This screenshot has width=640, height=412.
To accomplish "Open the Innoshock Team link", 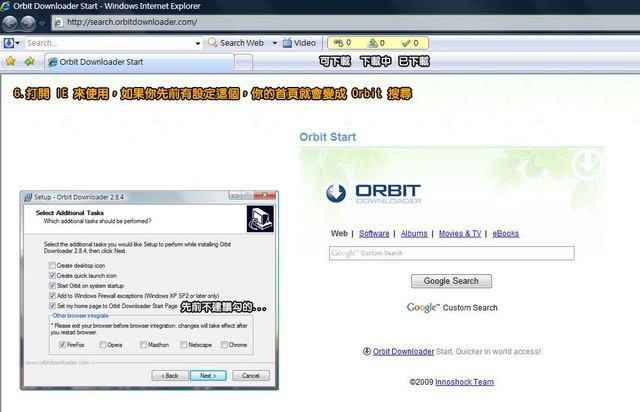I will point(464,382).
